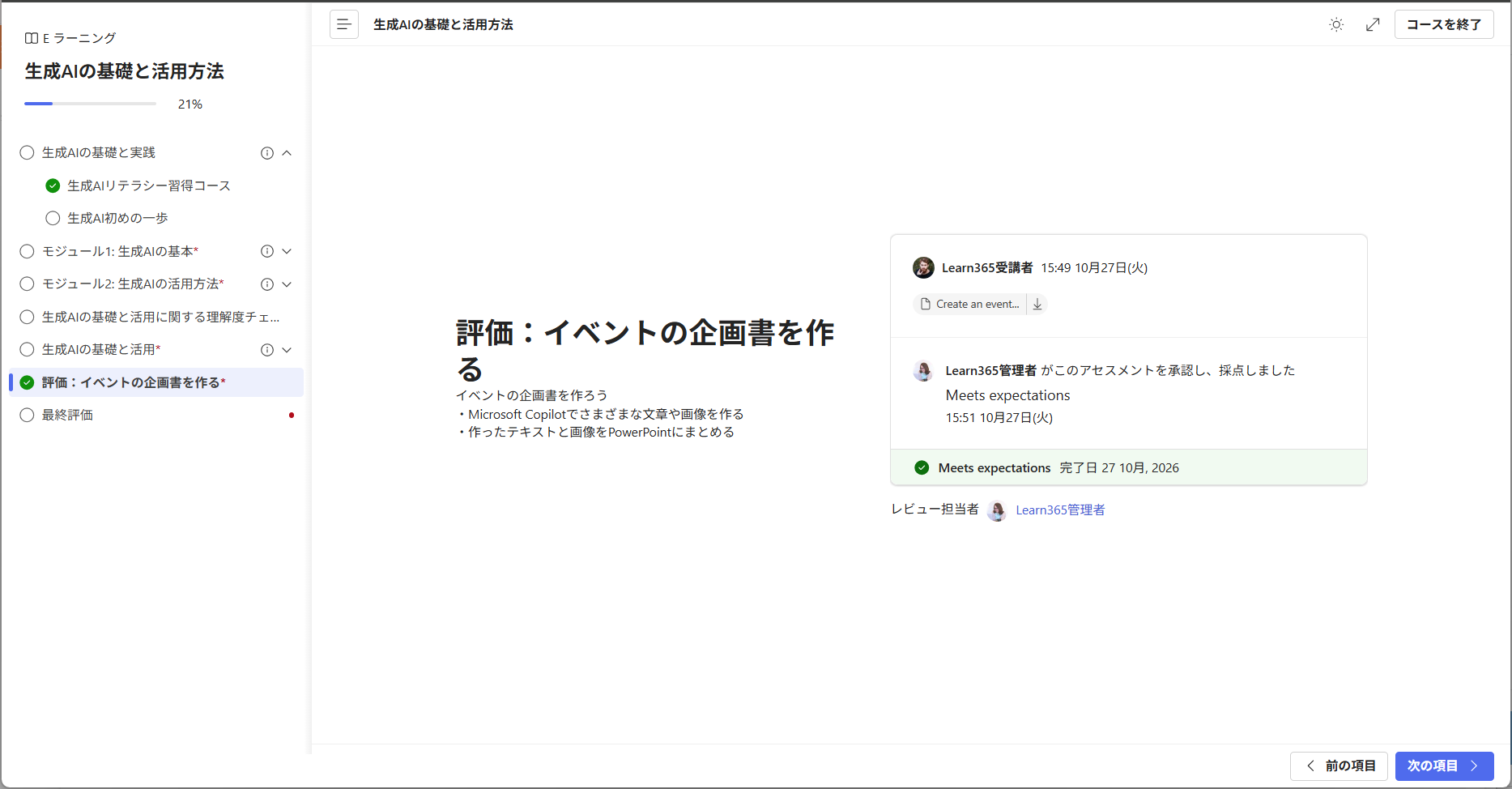1512x789 pixels.
Task: Open the Learn365管理者 reviewer link
Action: (x=1060, y=510)
